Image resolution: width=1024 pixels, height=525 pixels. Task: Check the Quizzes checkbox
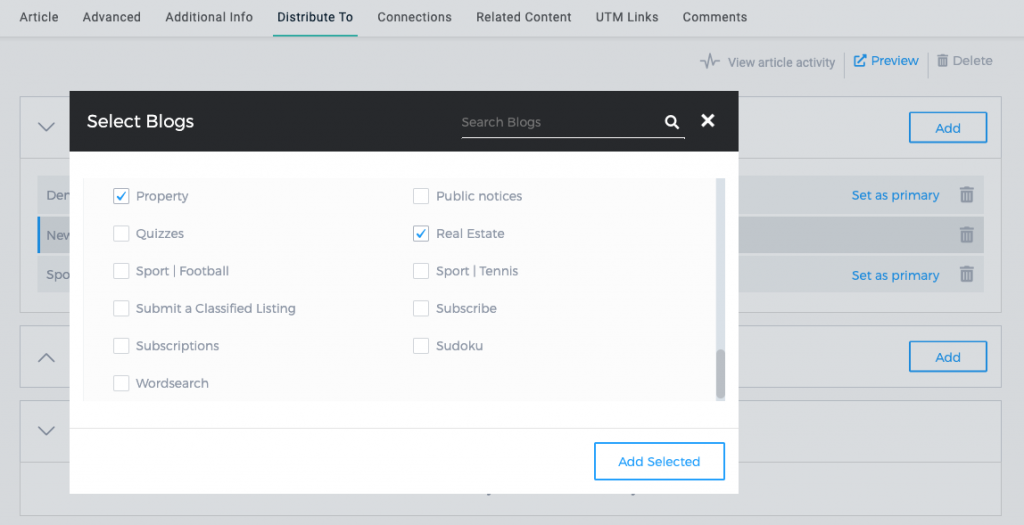(x=121, y=233)
